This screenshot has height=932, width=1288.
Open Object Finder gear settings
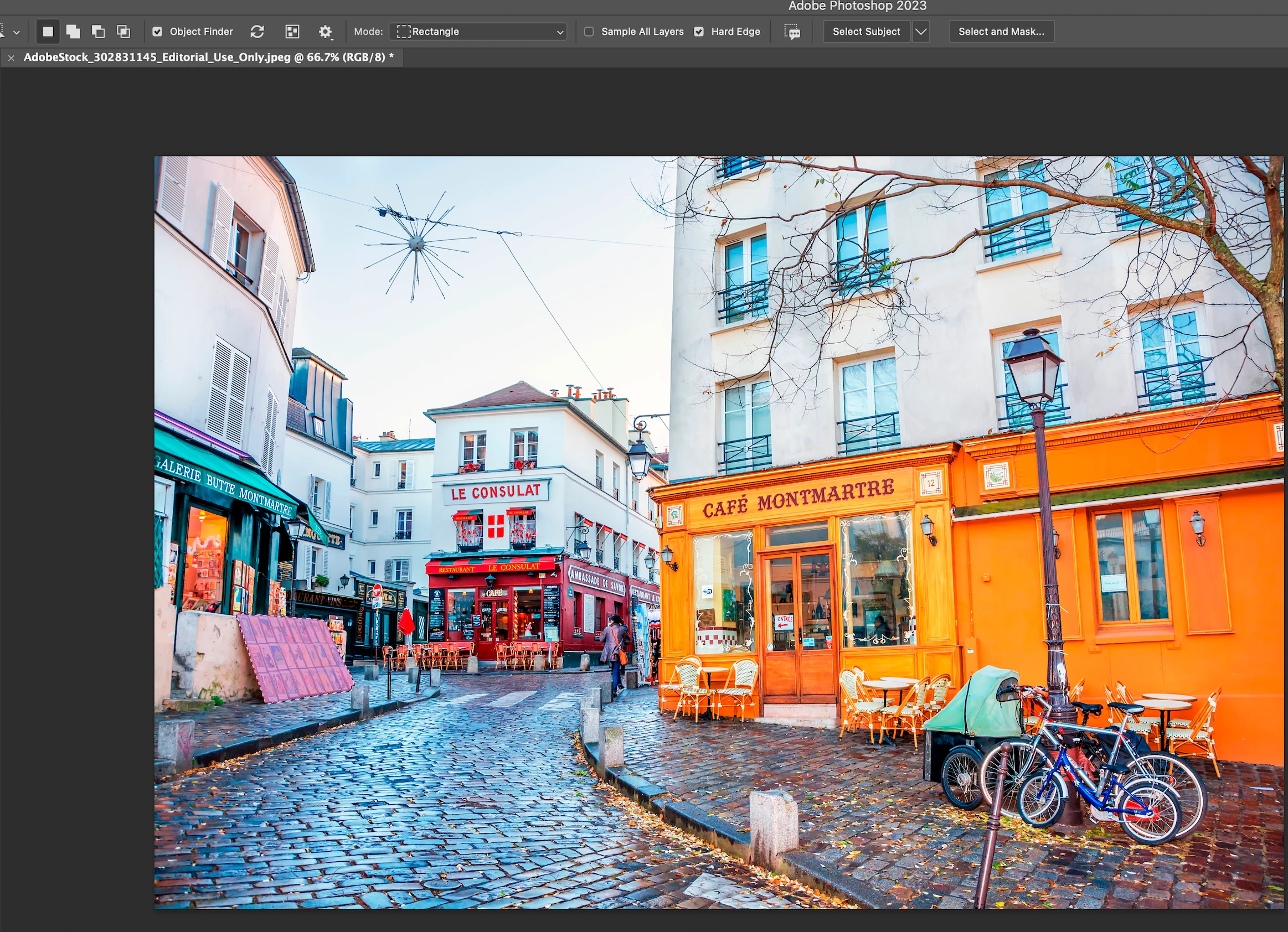pos(325,32)
